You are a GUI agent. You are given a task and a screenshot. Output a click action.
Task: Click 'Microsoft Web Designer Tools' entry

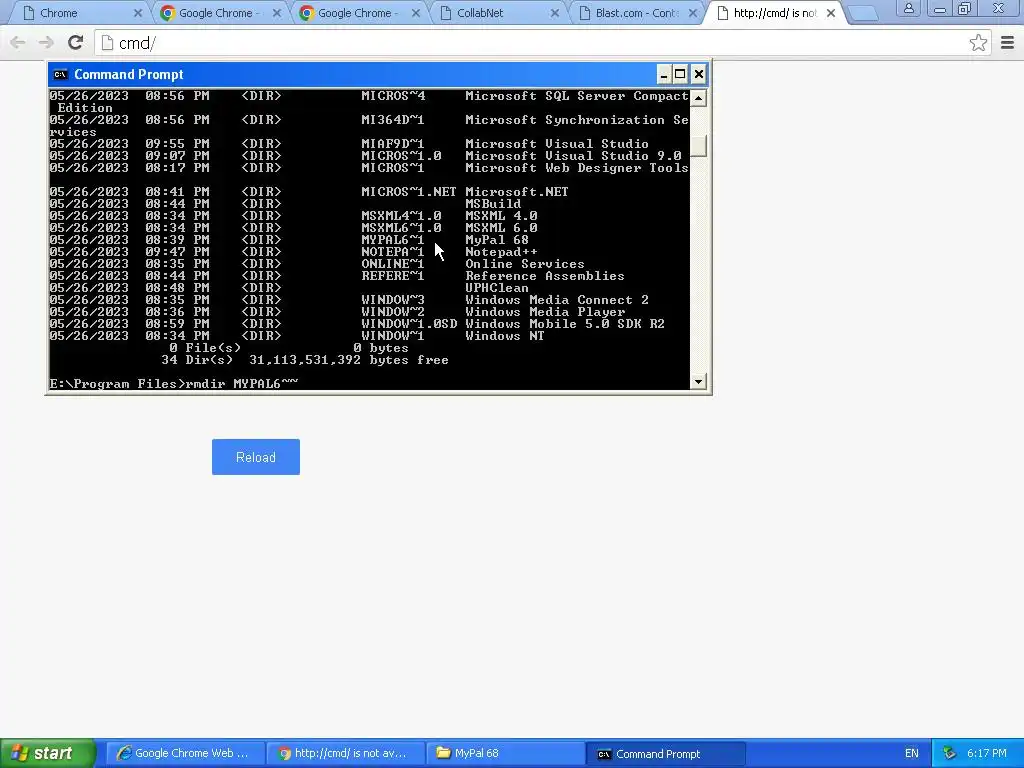click(577, 168)
